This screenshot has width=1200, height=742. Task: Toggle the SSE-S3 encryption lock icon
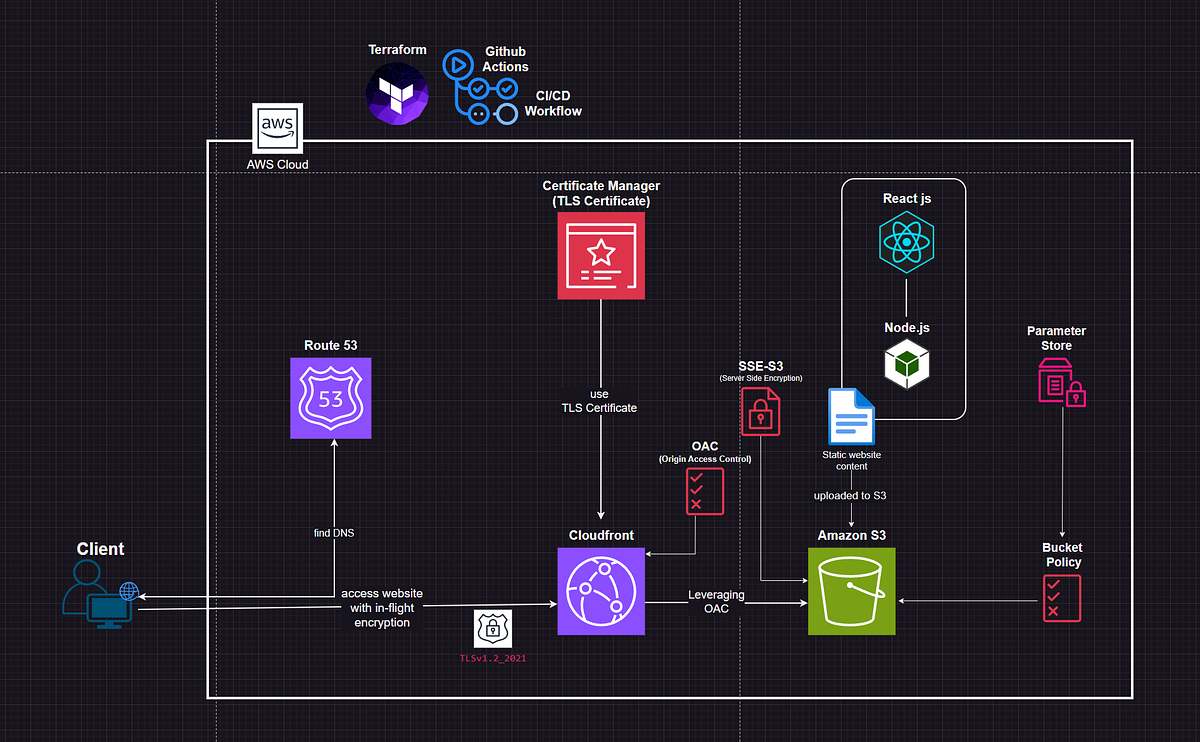click(760, 411)
